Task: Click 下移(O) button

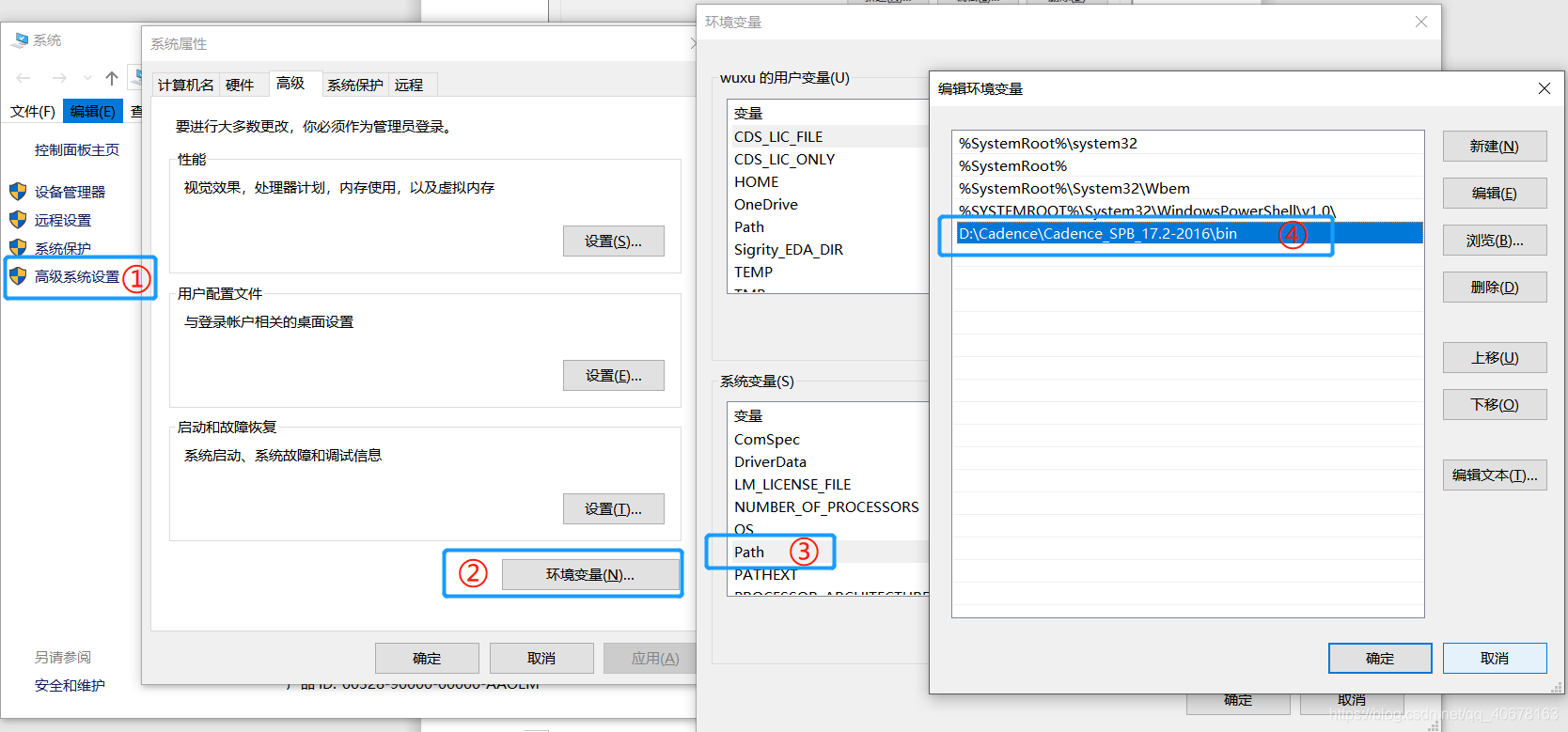Action: coord(1495,405)
